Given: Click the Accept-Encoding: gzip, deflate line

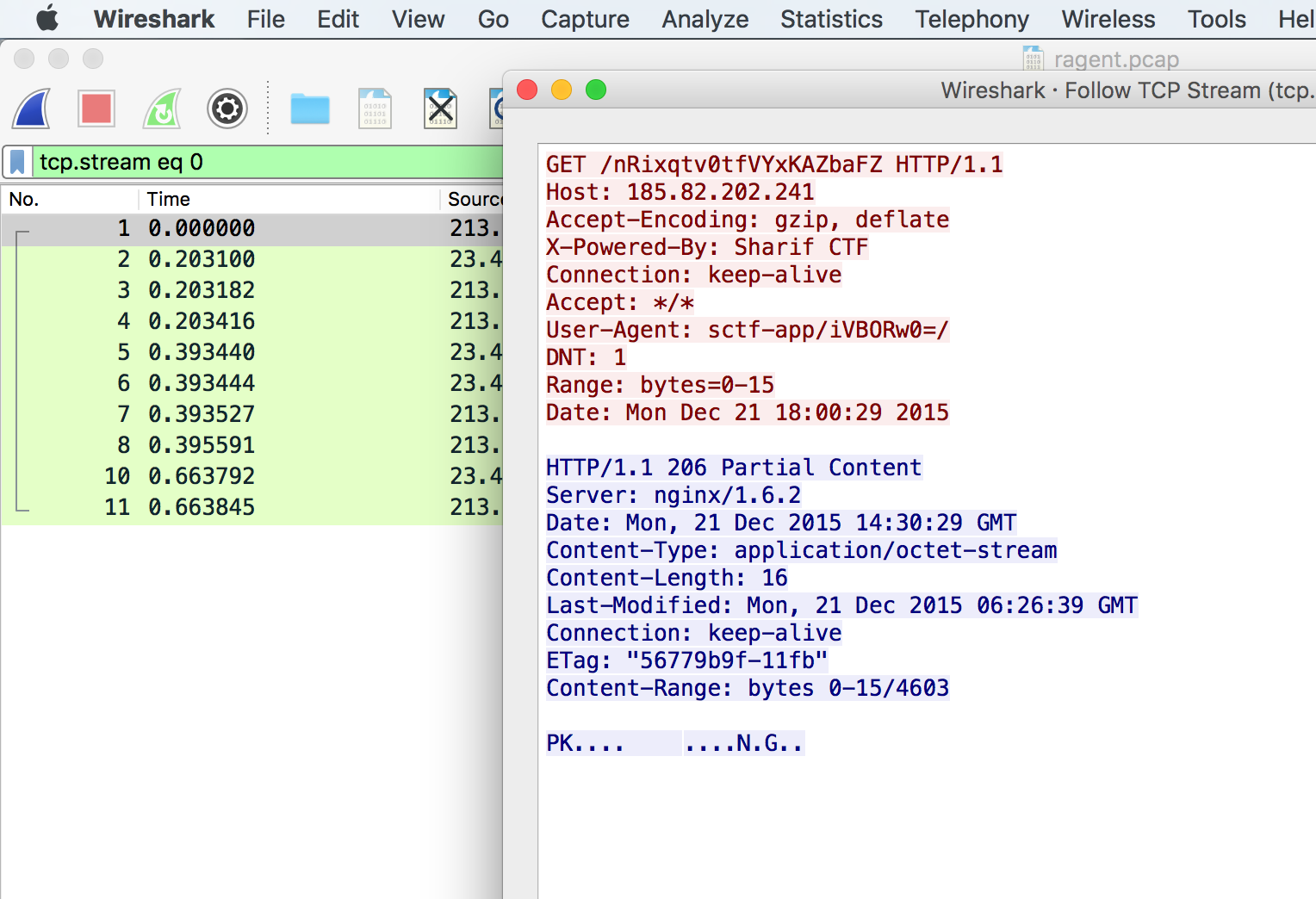Looking at the screenshot, I should coord(748,220).
